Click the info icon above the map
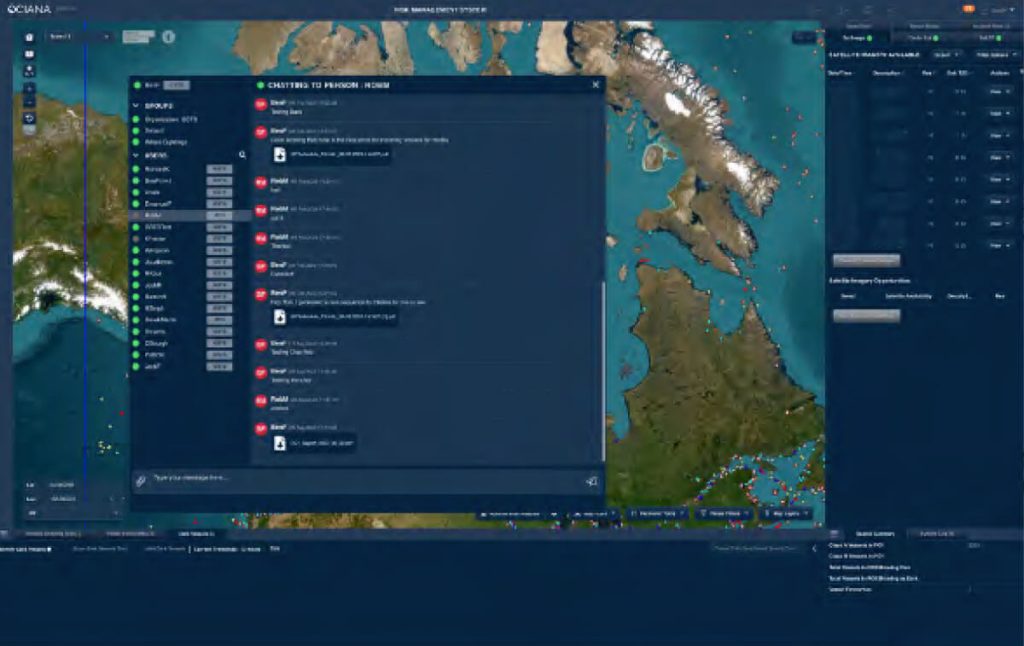The image size is (1024, 646). point(168,37)
